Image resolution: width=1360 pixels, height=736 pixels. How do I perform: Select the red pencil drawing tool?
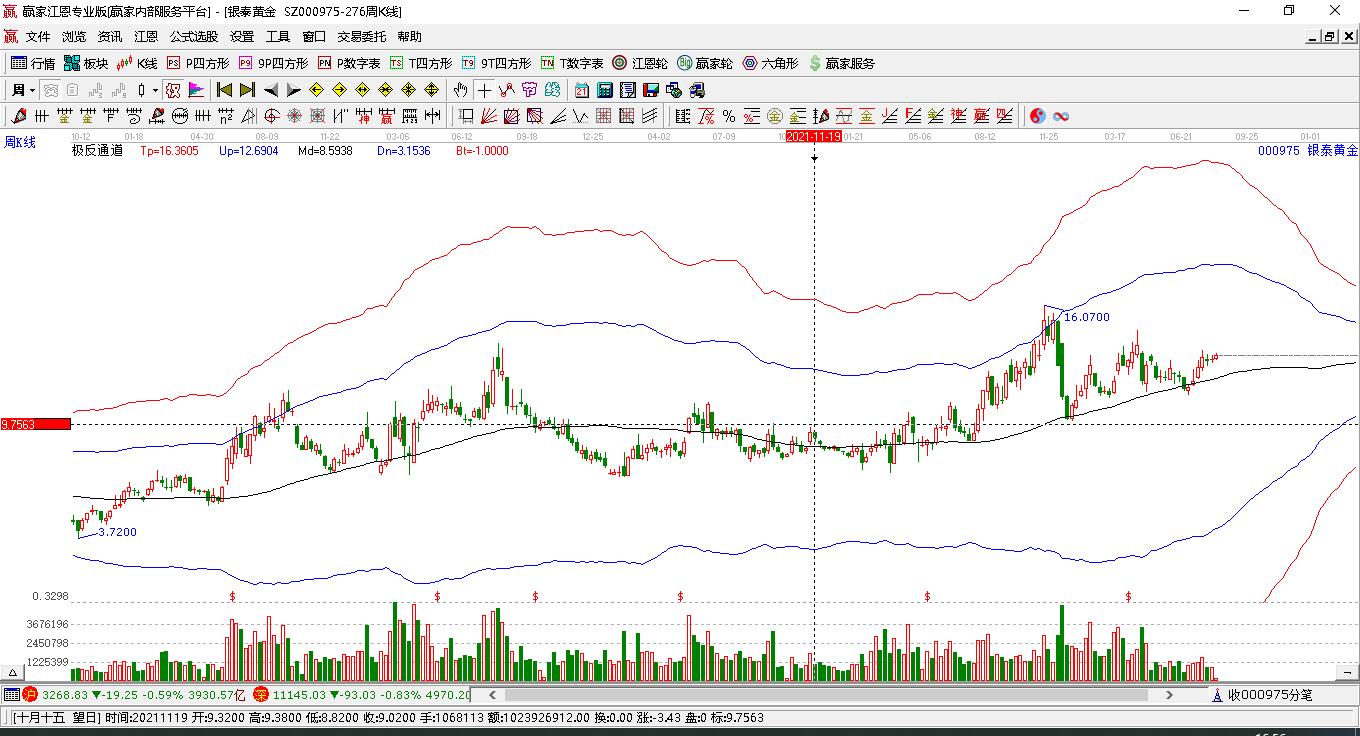click(x=19, y=116)
